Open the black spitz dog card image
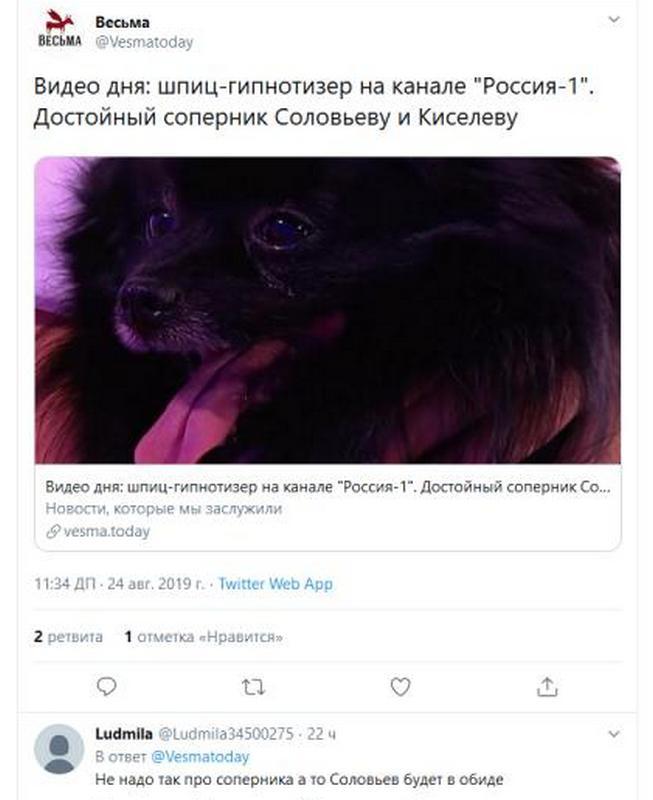The image size is (653, 800). tap(328, 310)
